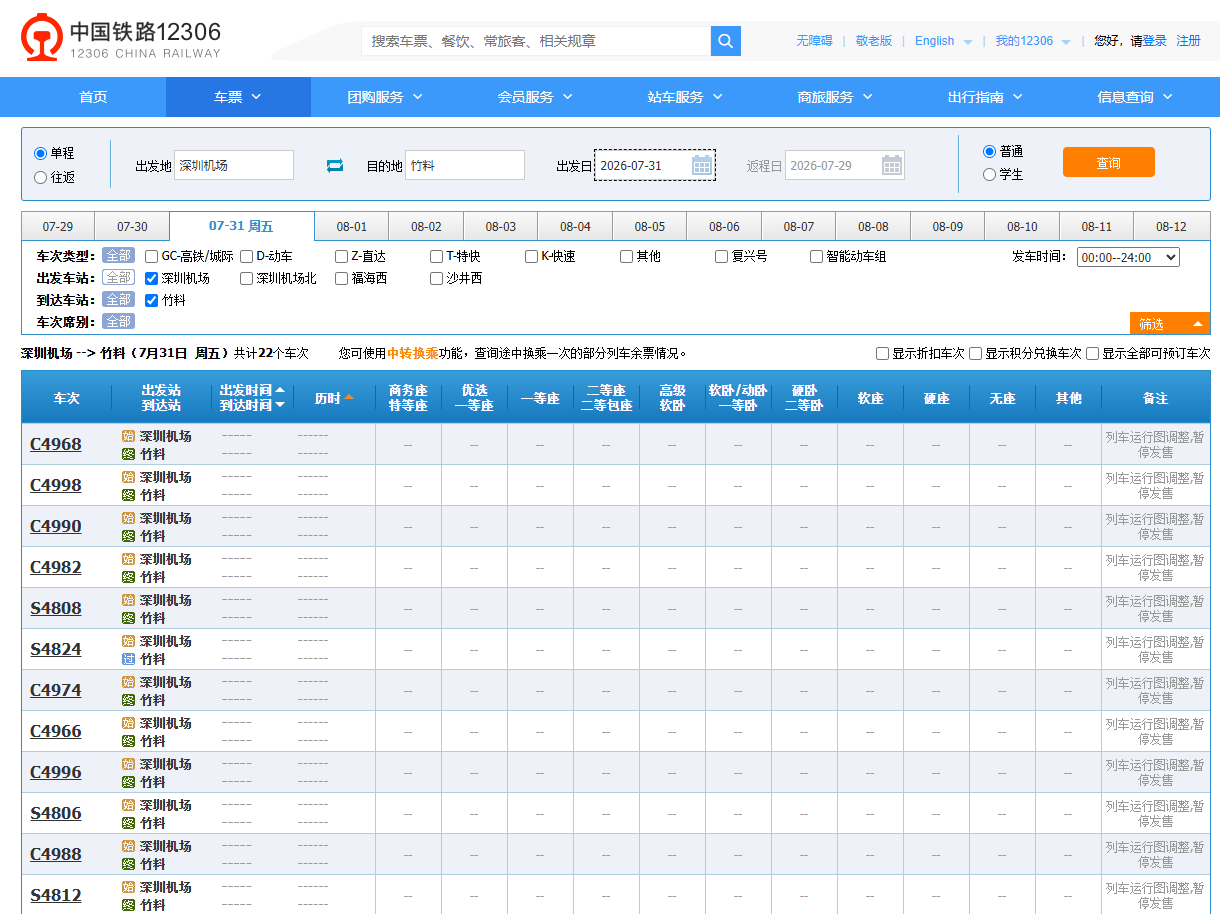The height and width of the screenshot is (914, 1220).
Task: Sort ascending by departure time arrow
Action: click(280, 390)
